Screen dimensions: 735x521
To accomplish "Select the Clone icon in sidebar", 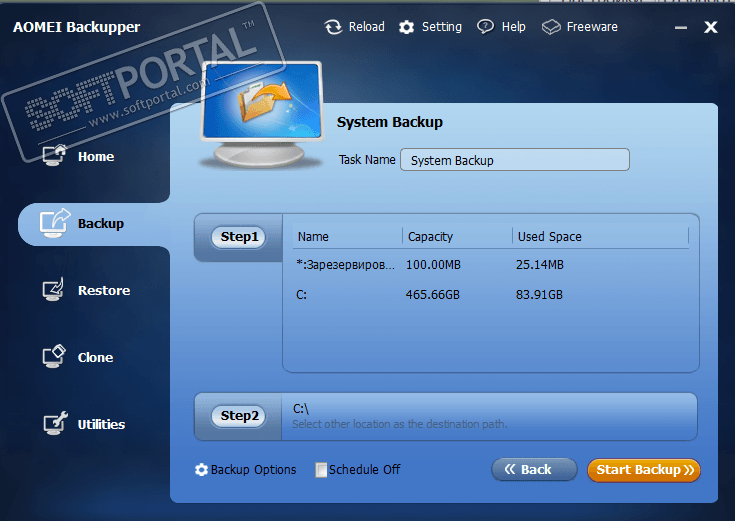I will coord(54,357).
